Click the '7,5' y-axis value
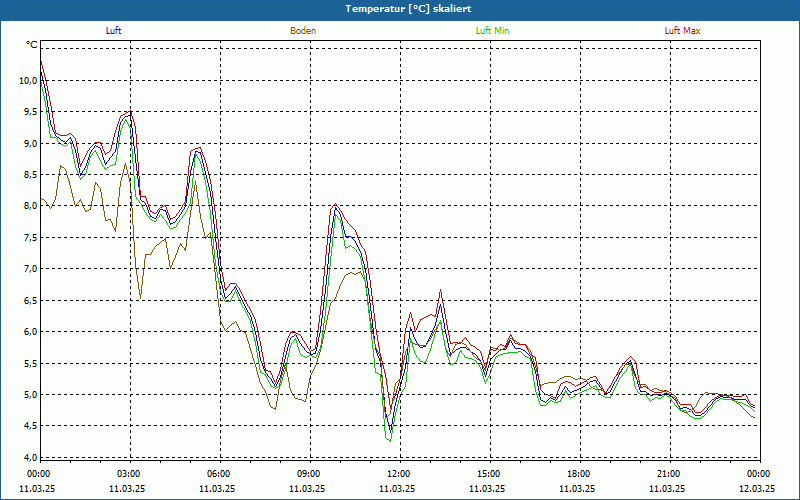Image resolution: width=800 pixels, height=500 pixels. [x=31, y=237]
